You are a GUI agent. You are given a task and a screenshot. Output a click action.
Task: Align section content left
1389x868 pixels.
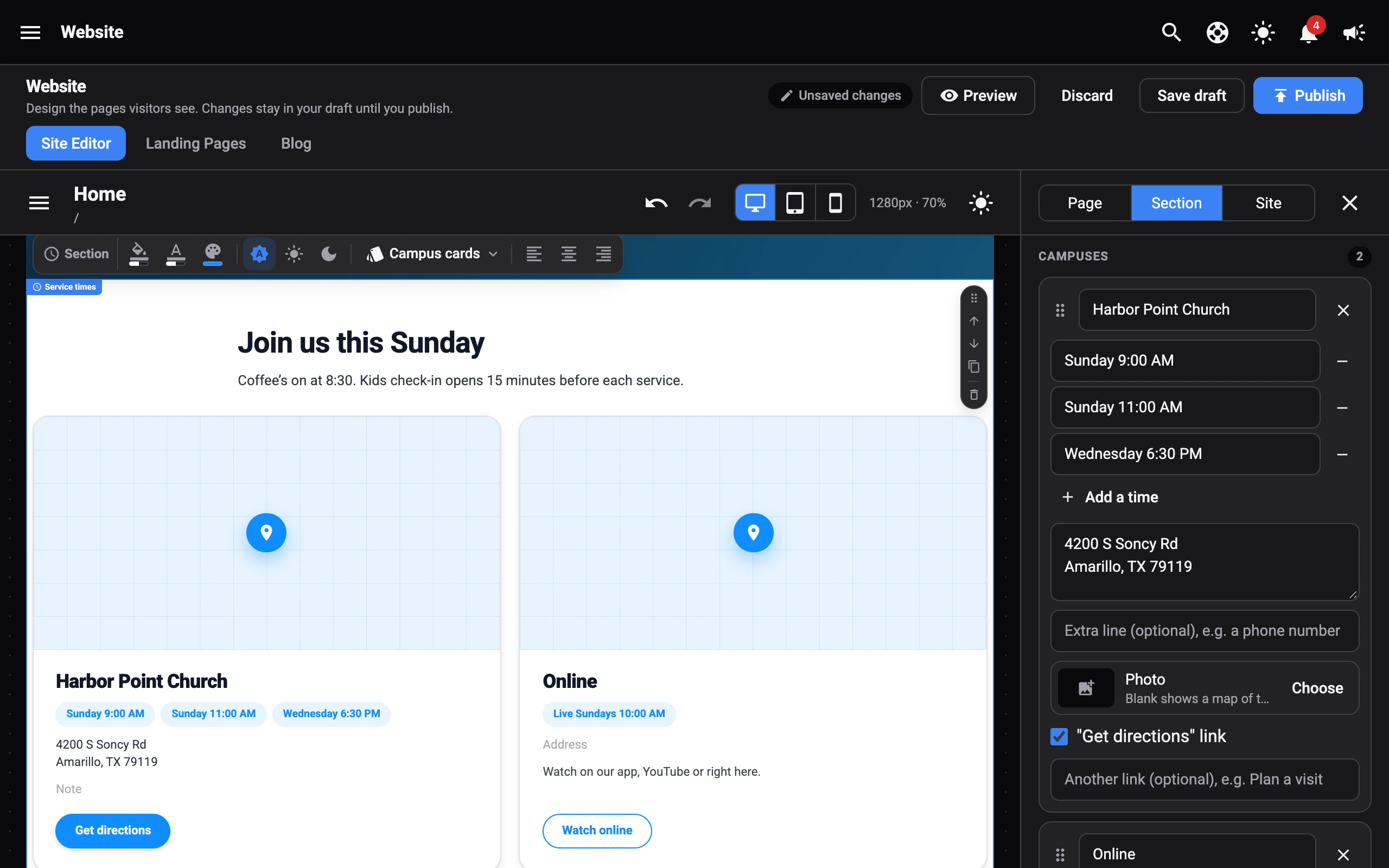pos(534,254)
